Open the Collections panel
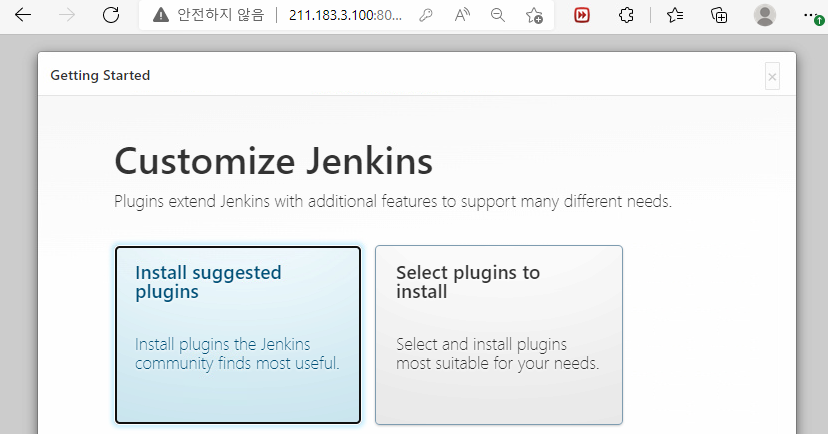Viewport: 828px width, 434px height. click(x=719, y=15)
